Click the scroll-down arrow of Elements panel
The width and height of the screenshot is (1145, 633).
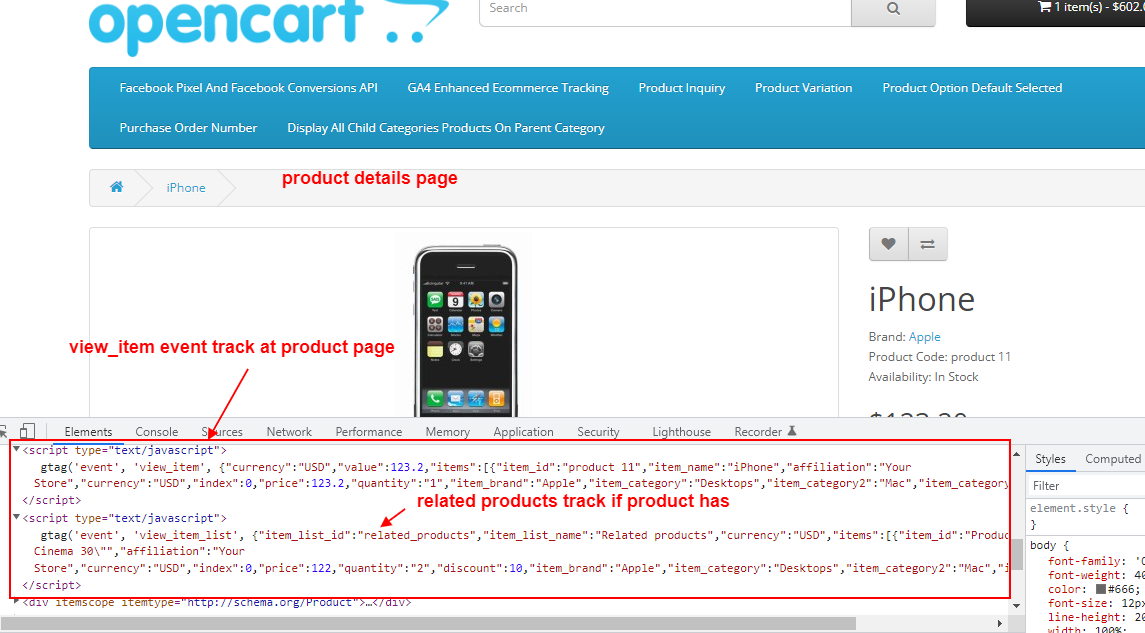pyautogui.click(x=1016, y=606)
